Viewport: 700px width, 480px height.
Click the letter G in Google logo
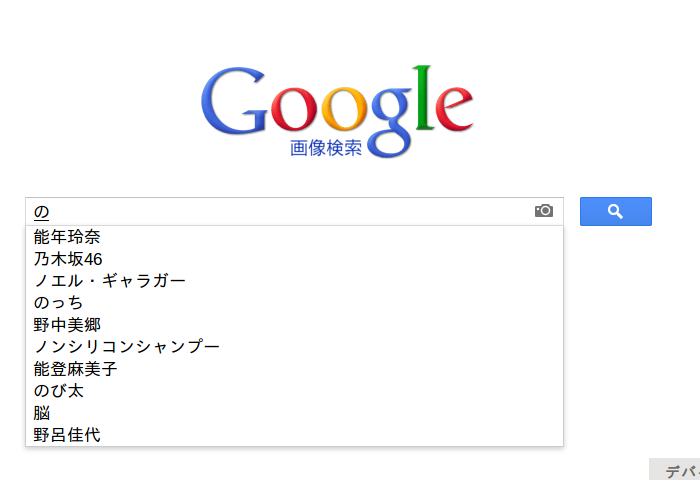click(234, 100)
